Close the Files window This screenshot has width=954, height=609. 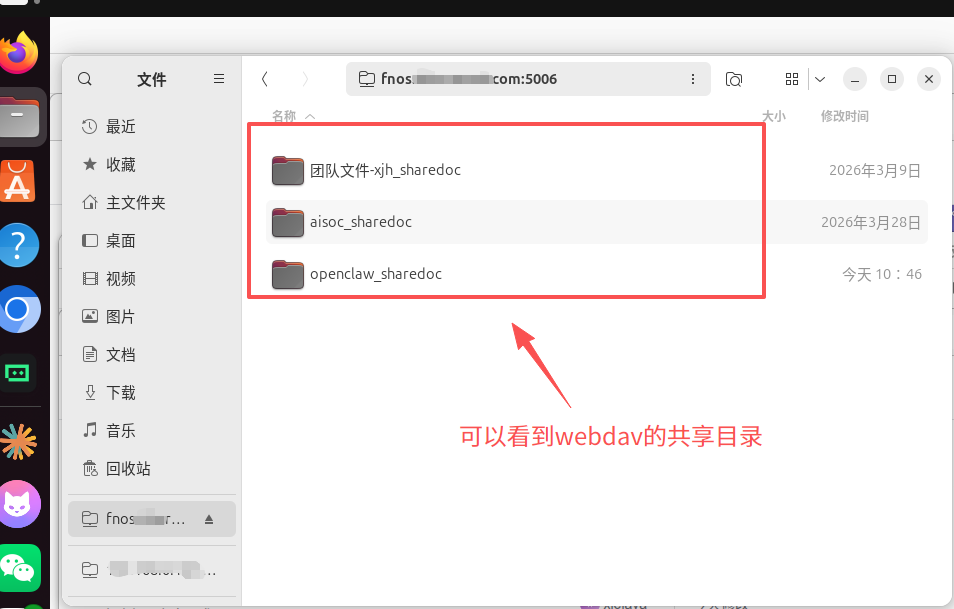[929, 79]
